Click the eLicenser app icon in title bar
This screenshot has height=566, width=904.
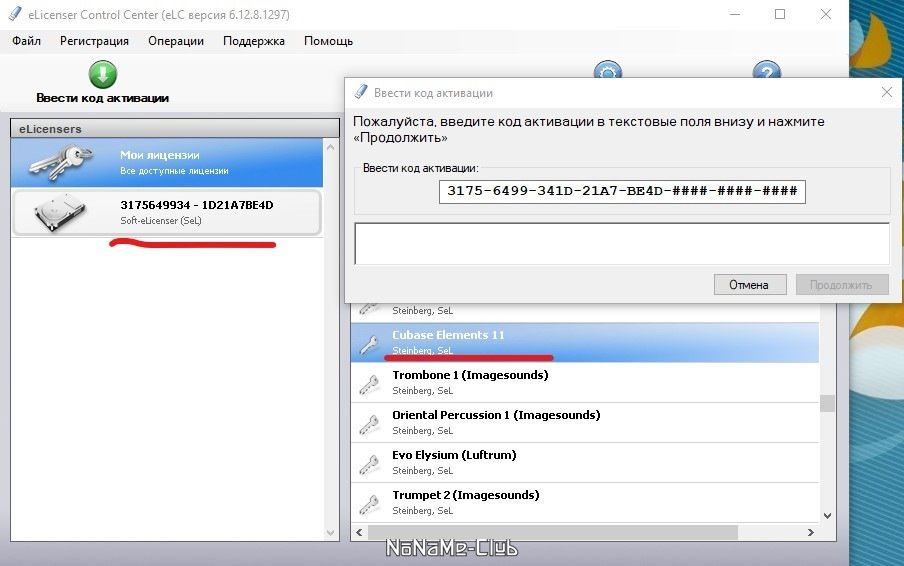[x=15, y=14]
